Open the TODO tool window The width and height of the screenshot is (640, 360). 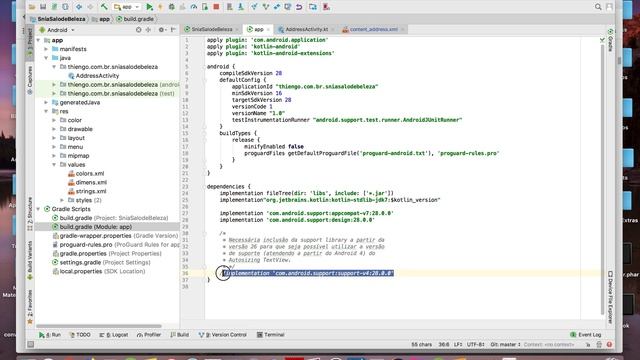[80, 335]
